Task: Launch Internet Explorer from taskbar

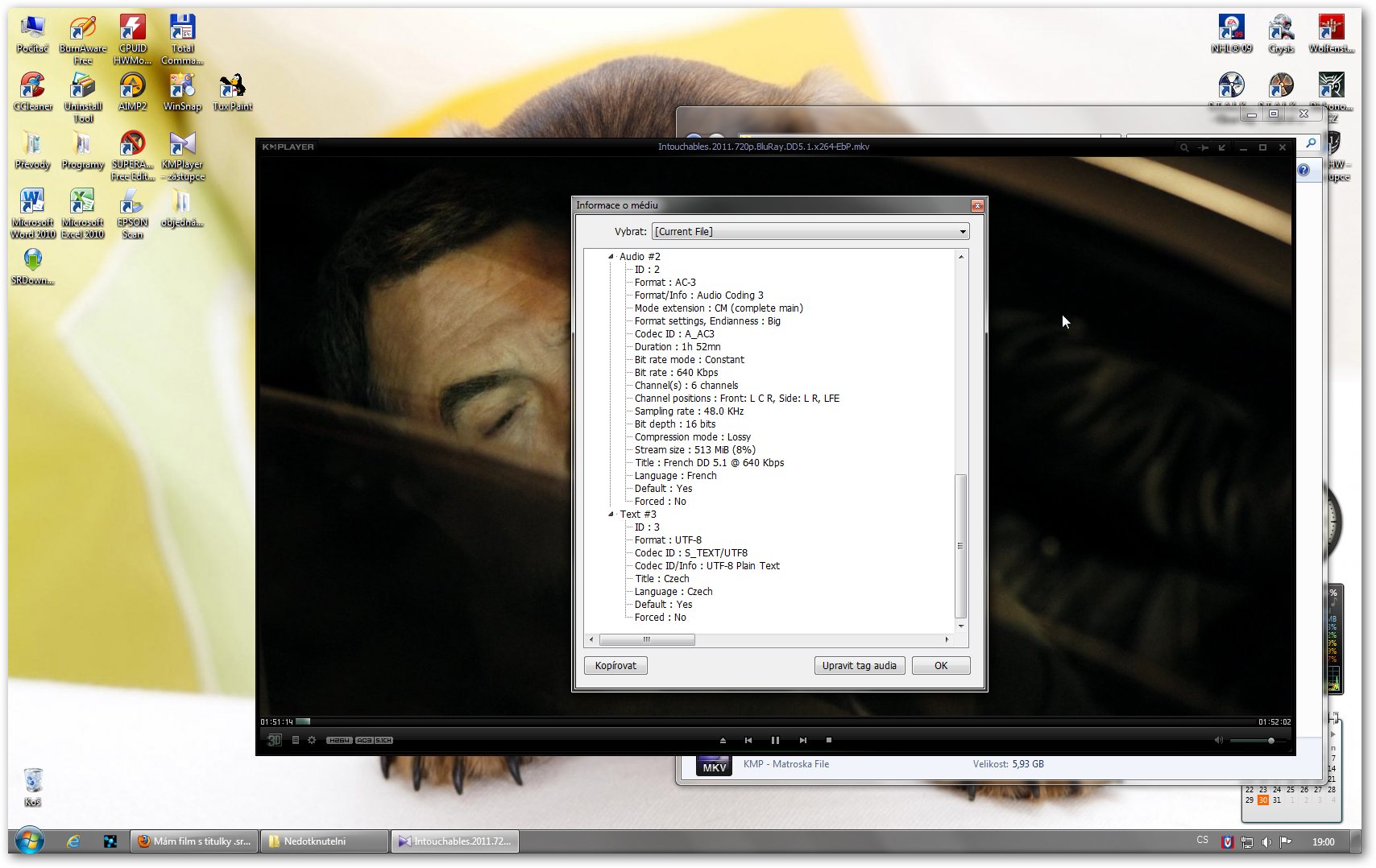Action: [73, 841]
